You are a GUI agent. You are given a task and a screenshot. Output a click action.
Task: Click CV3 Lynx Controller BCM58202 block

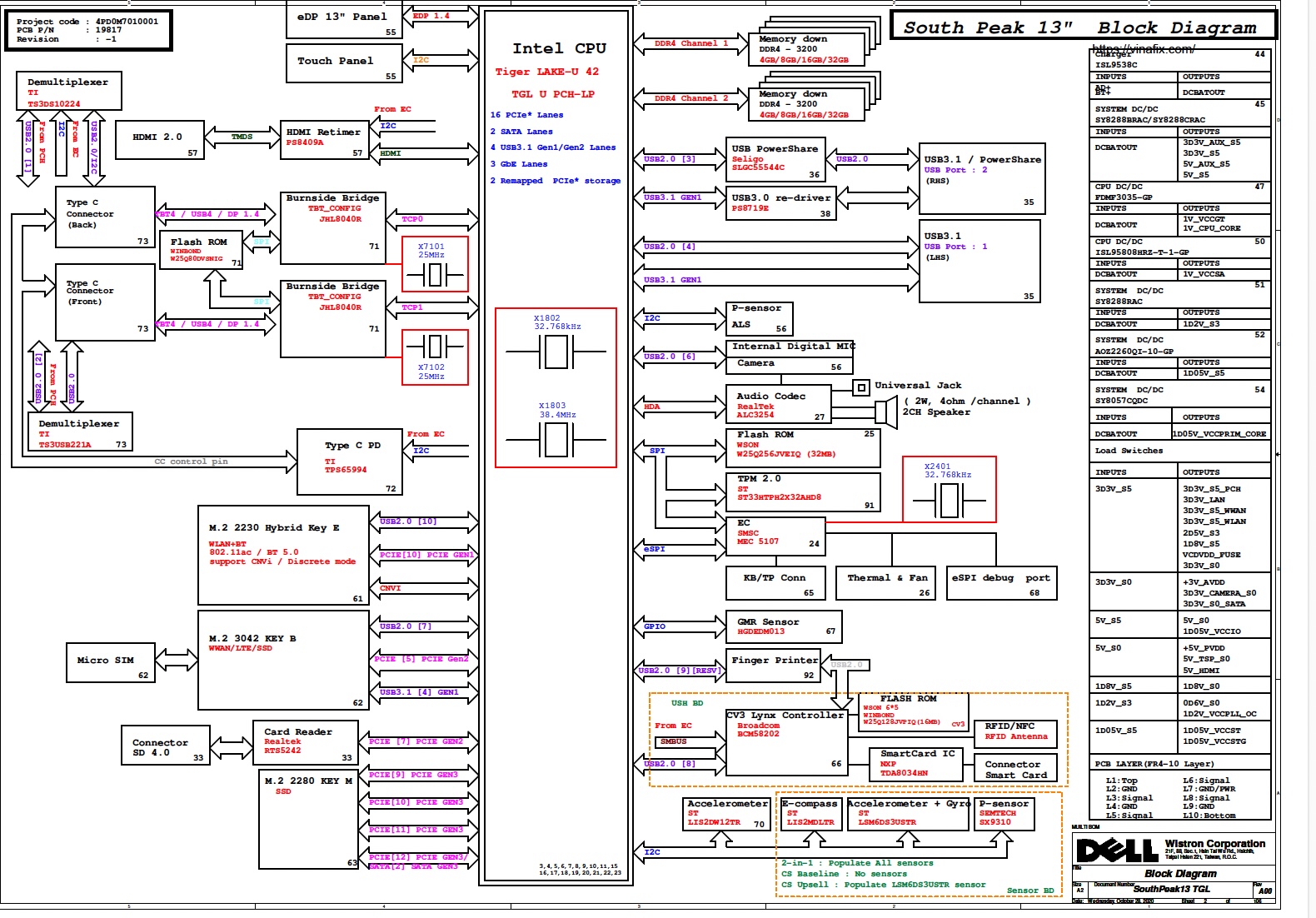[787, 742]
